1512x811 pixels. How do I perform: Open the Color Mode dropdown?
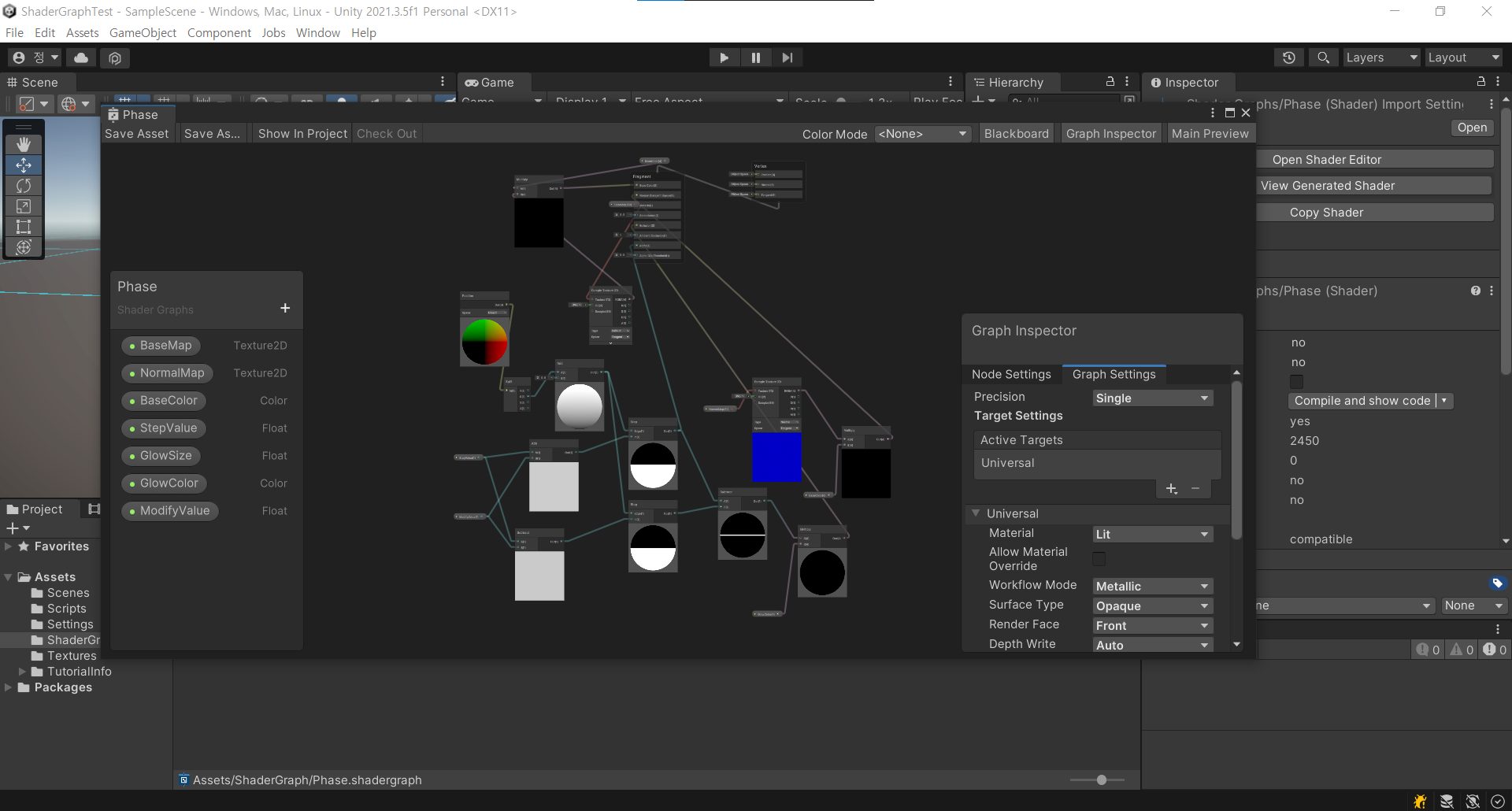922,134
